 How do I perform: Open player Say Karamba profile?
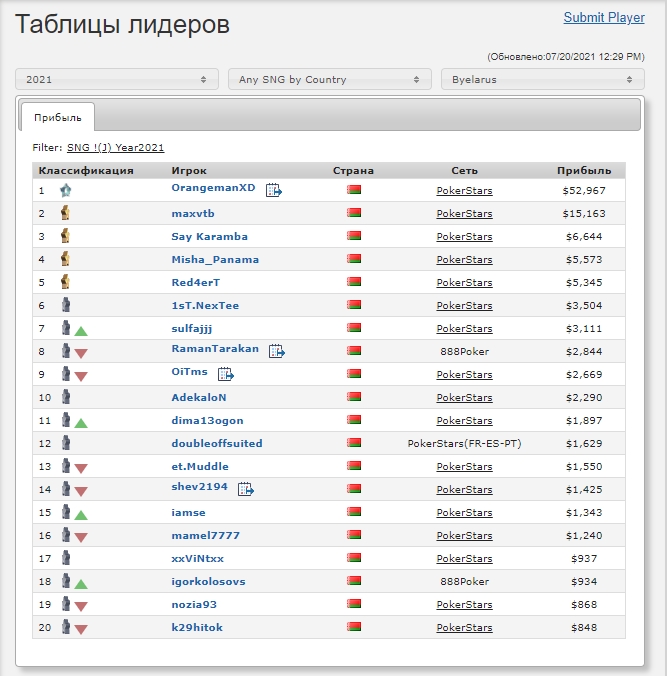point(210,237)
